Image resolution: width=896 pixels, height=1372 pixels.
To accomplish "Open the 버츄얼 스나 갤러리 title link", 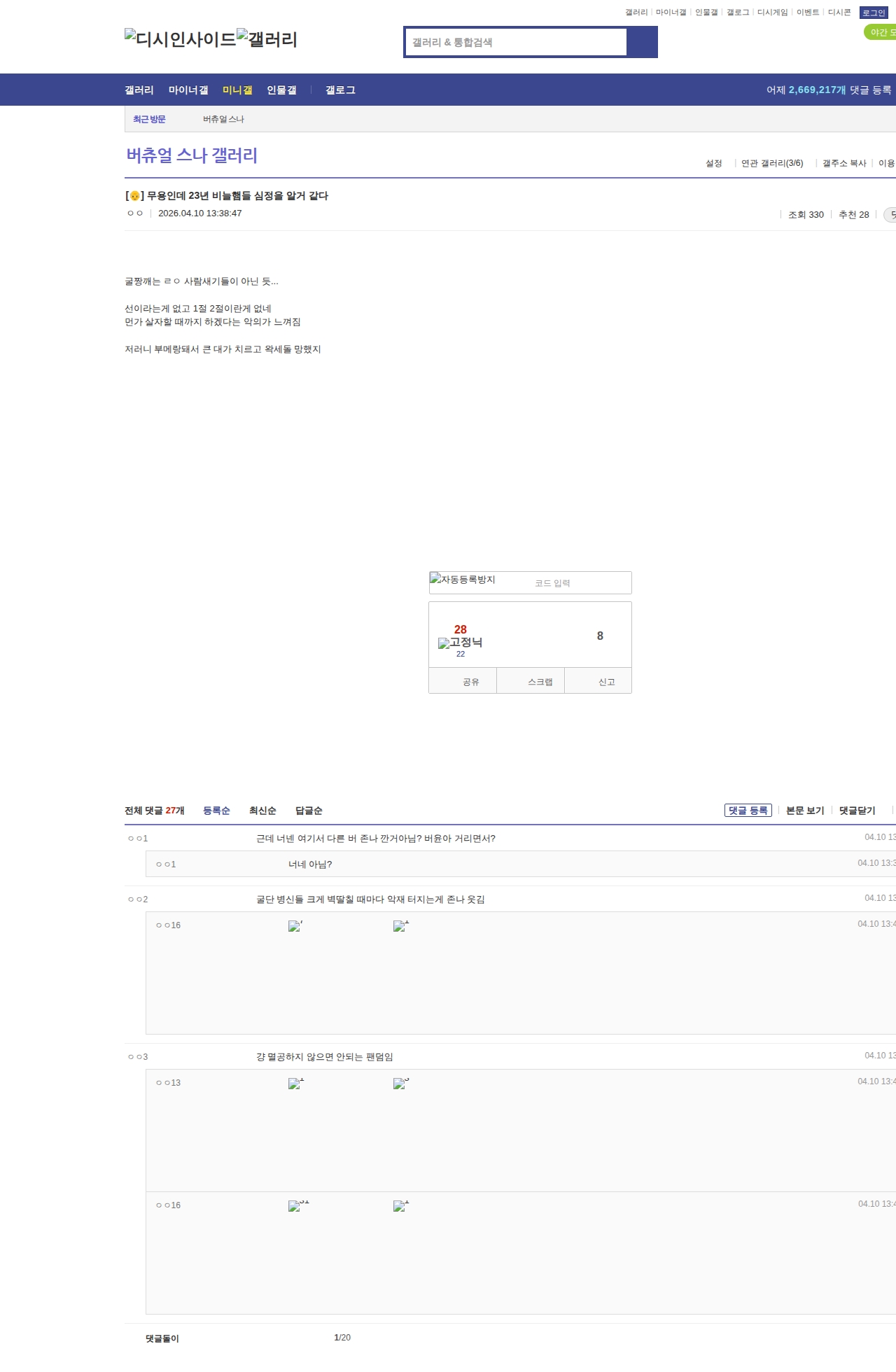I will pyautogui.click(x=192, y=155).
